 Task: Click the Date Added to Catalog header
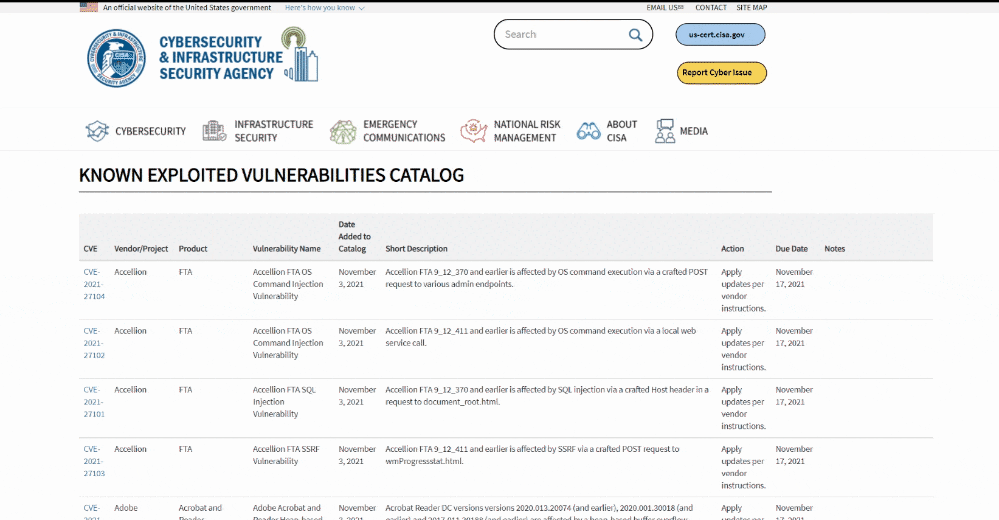point(354,236)
